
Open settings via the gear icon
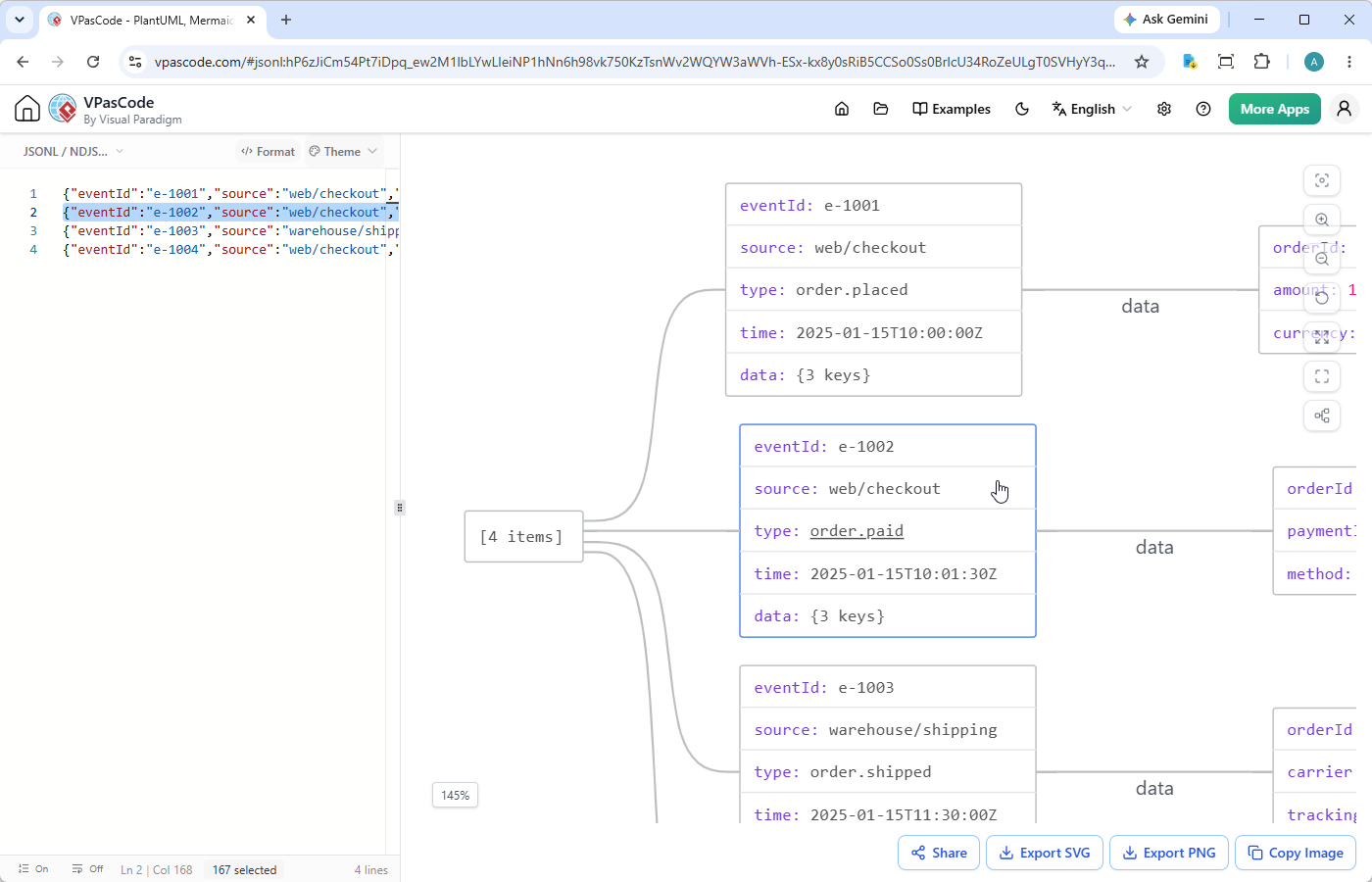(1164, 109)
